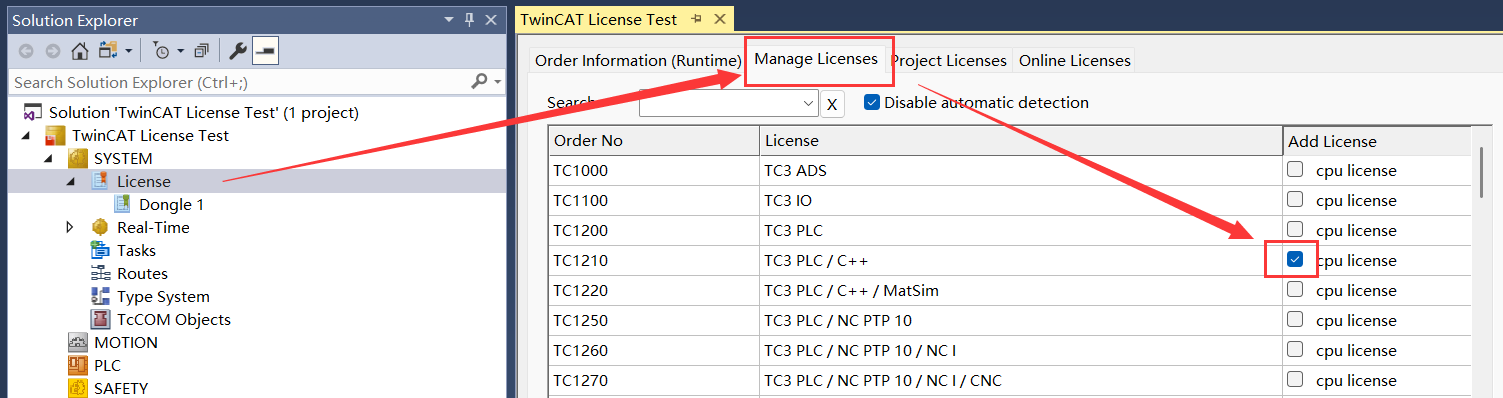Select the Routes node in SYSTEM
The image size is (1503, 398).
(142, 273)
